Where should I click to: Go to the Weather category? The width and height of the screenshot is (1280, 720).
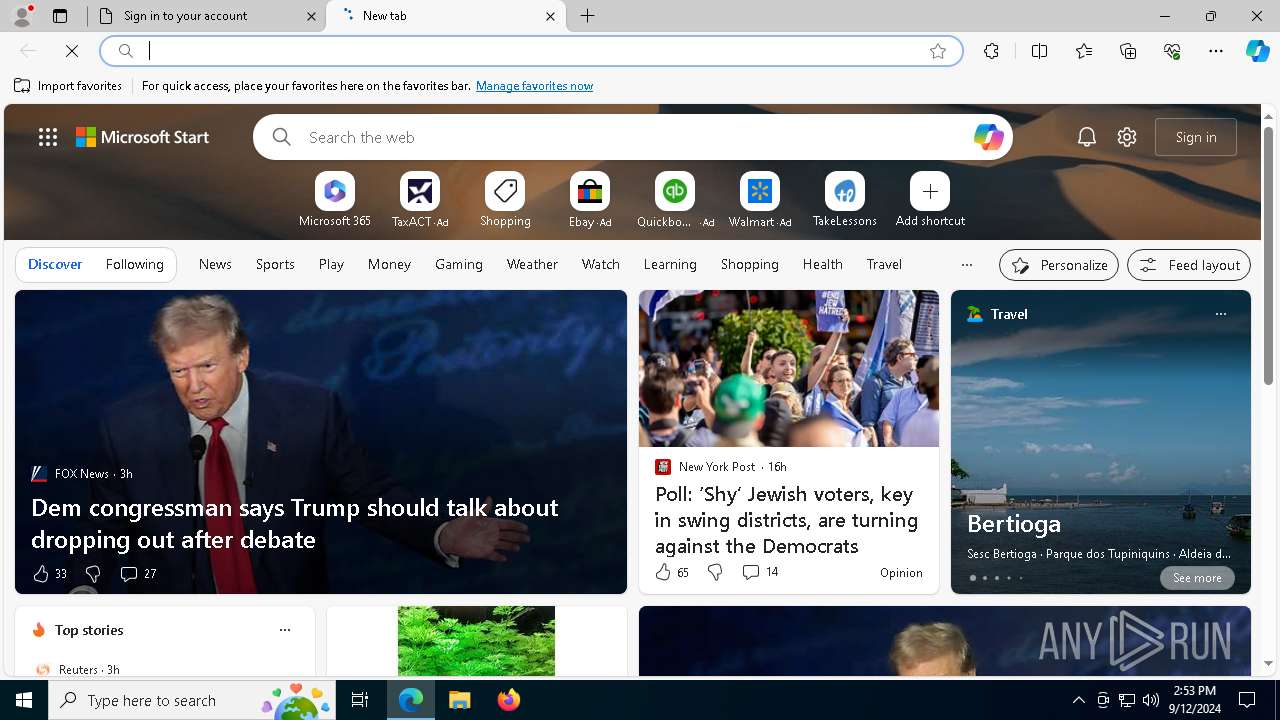point(532,264)
